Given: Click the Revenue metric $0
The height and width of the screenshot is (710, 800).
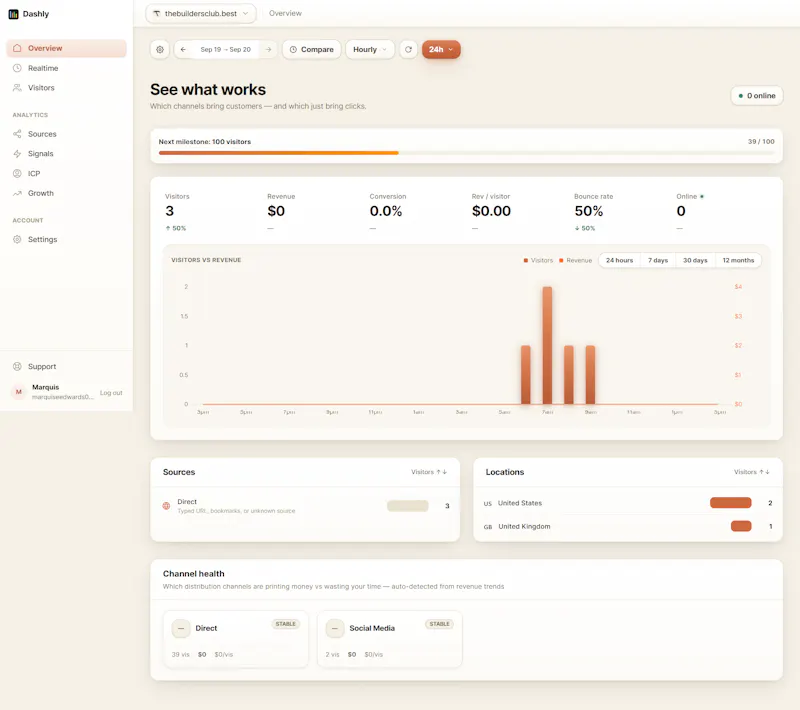Looking at the screenshot, I should pyautogui.click(x=276, y=211).
